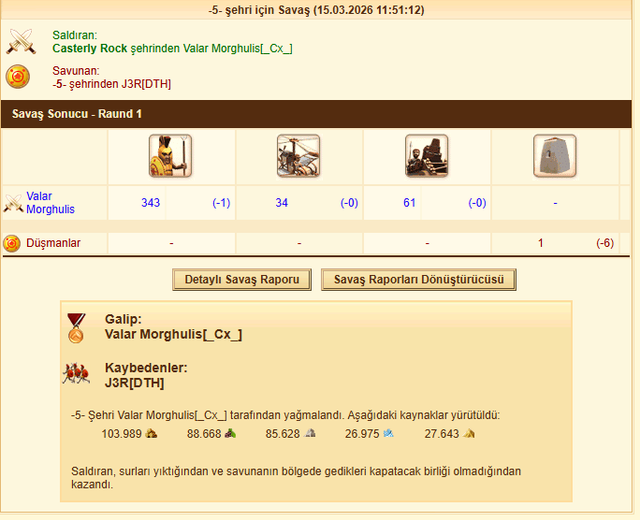Click the wine resource icon after 88.668
The height and width of the screenshot is (520, 640).
tap(230, 433)
